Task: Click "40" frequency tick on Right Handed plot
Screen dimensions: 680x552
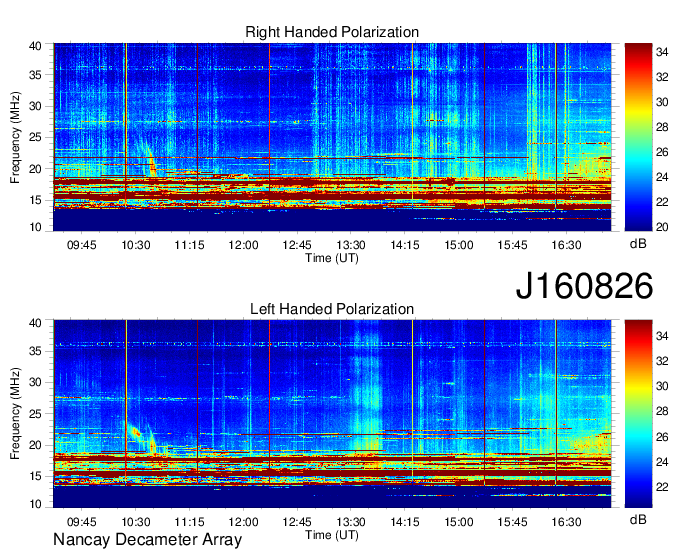Action: tap(35, 46)
